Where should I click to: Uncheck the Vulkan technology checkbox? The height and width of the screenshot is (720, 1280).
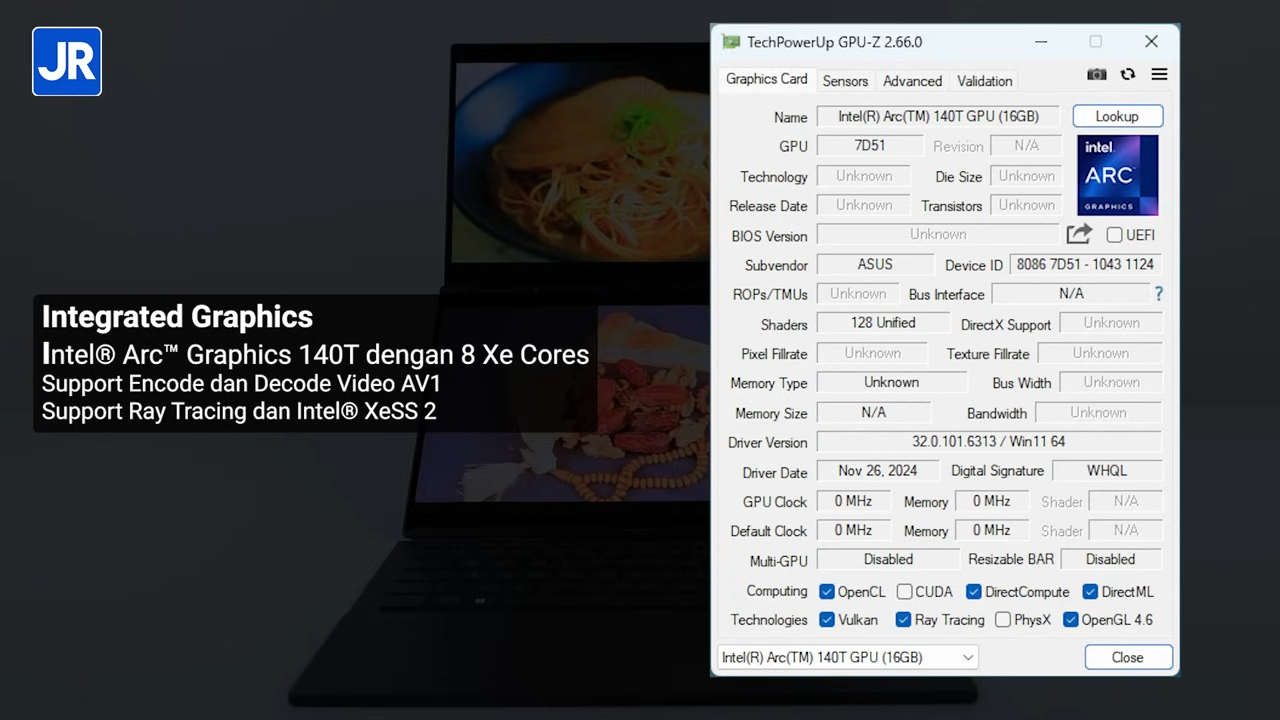tap(827, 620)
